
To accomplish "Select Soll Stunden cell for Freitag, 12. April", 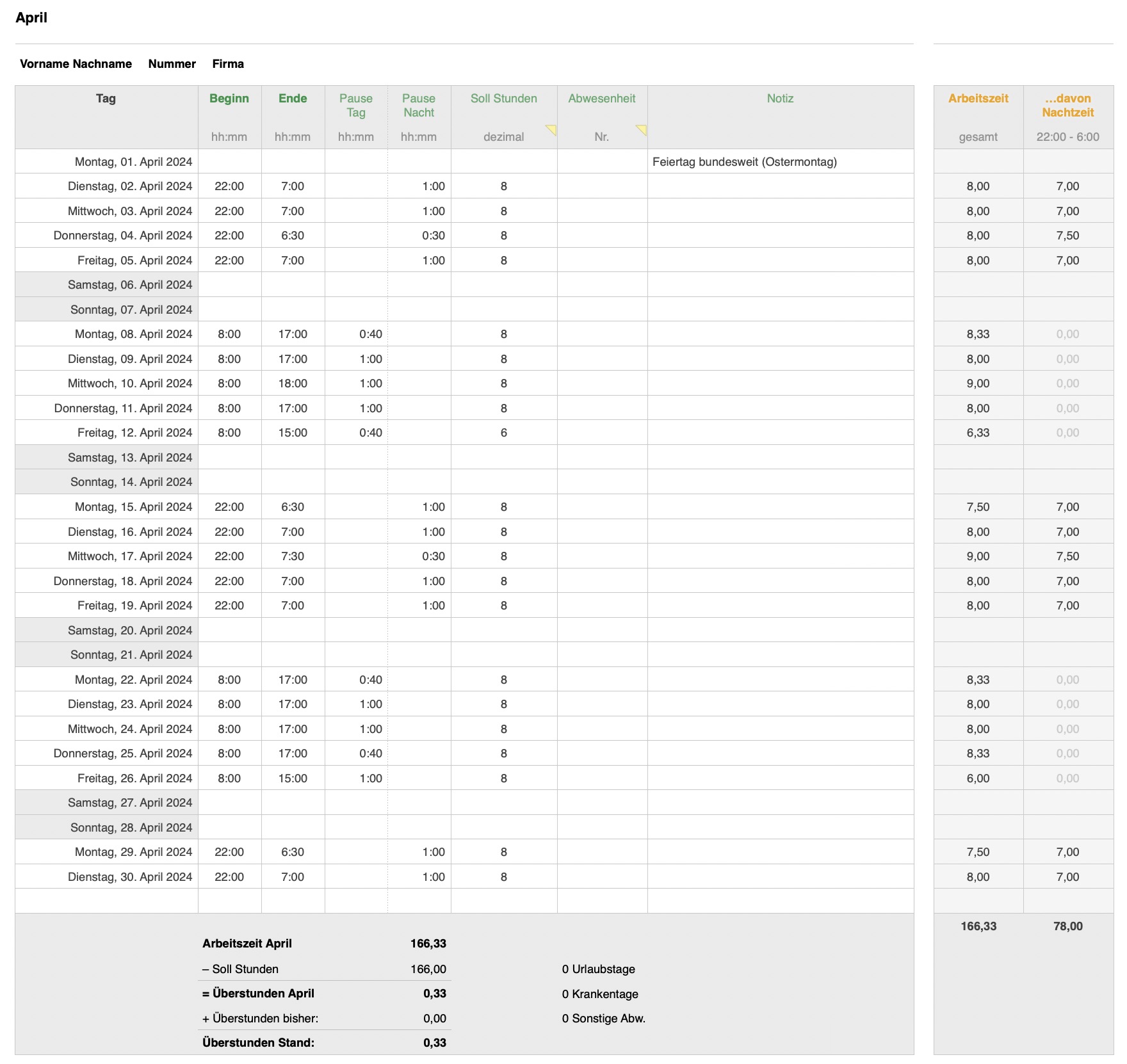I will 503,433.
